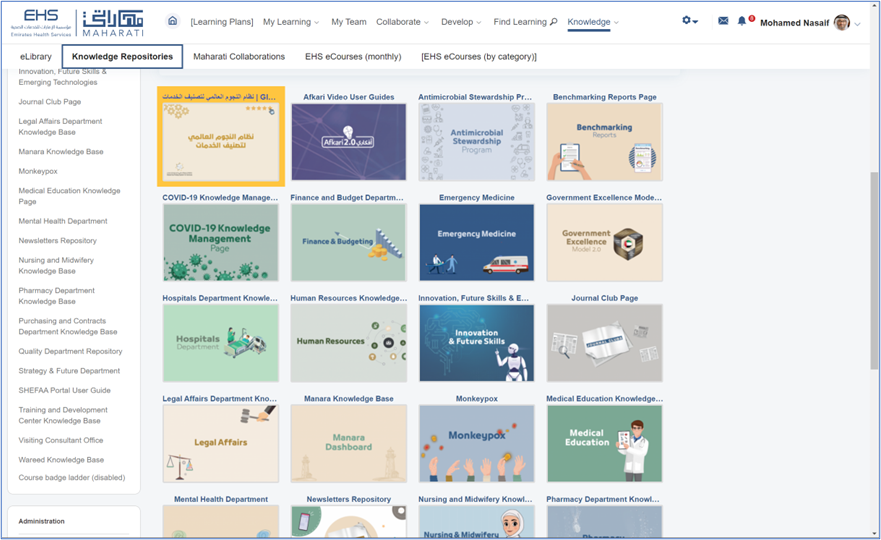Open the Legal Affairs tile image
The width and height of the screenshot is (881, 540).
point(221,443)
